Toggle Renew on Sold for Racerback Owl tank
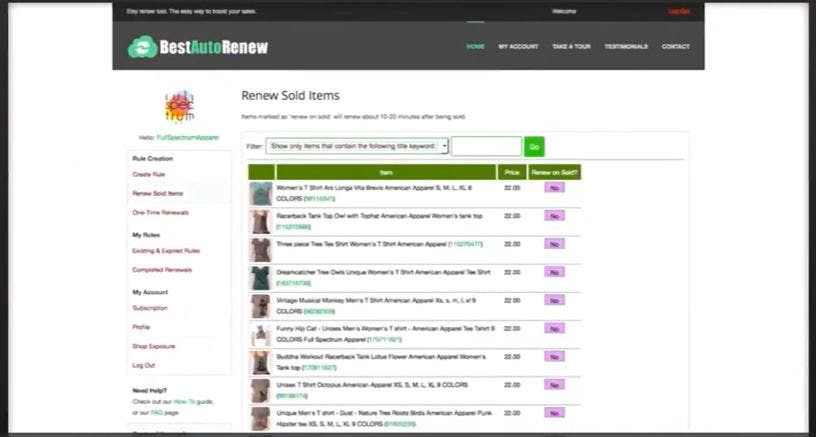Screen dimensions: 816x437 tap(554, 216)
